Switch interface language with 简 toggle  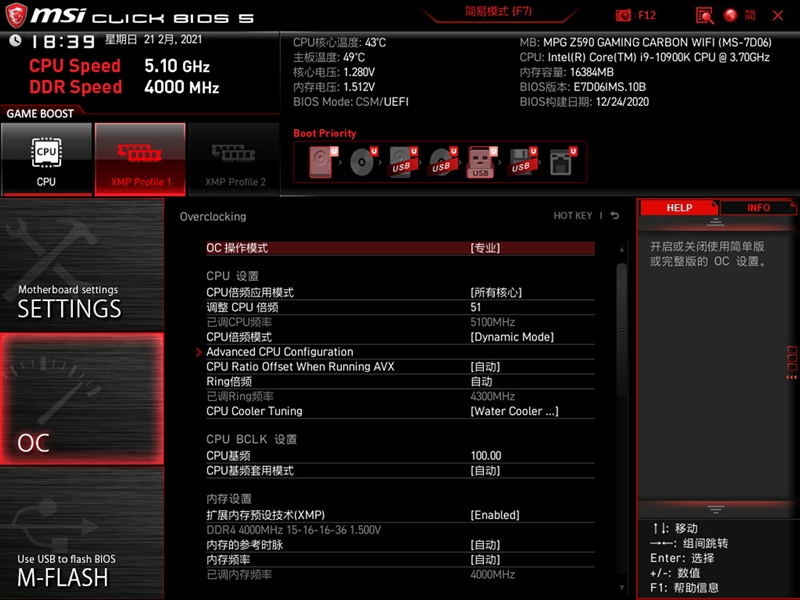pyautogui.click(x=748, y=15)
